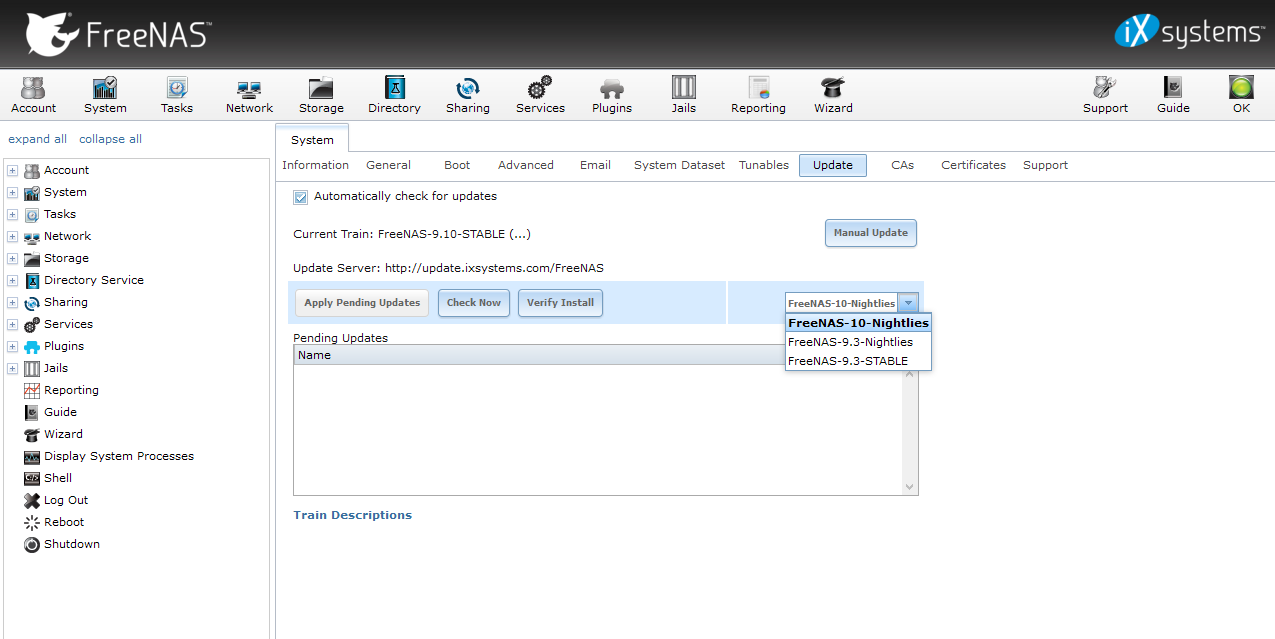1275x639 pixels.
Task: Expand the Network tree node
Action: [x=13, y=237]
